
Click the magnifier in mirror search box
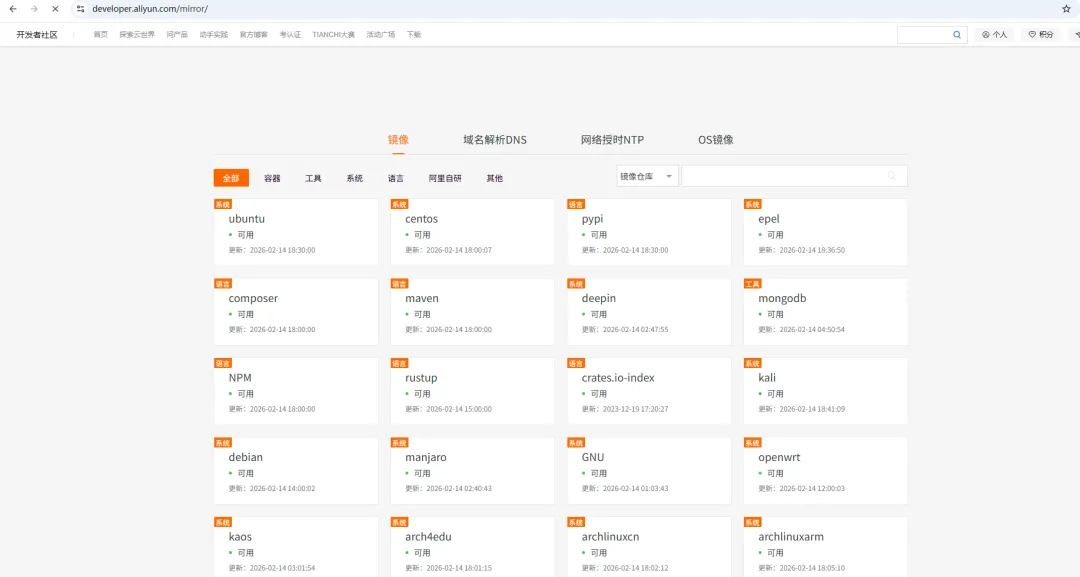click(x=892, y=176)
